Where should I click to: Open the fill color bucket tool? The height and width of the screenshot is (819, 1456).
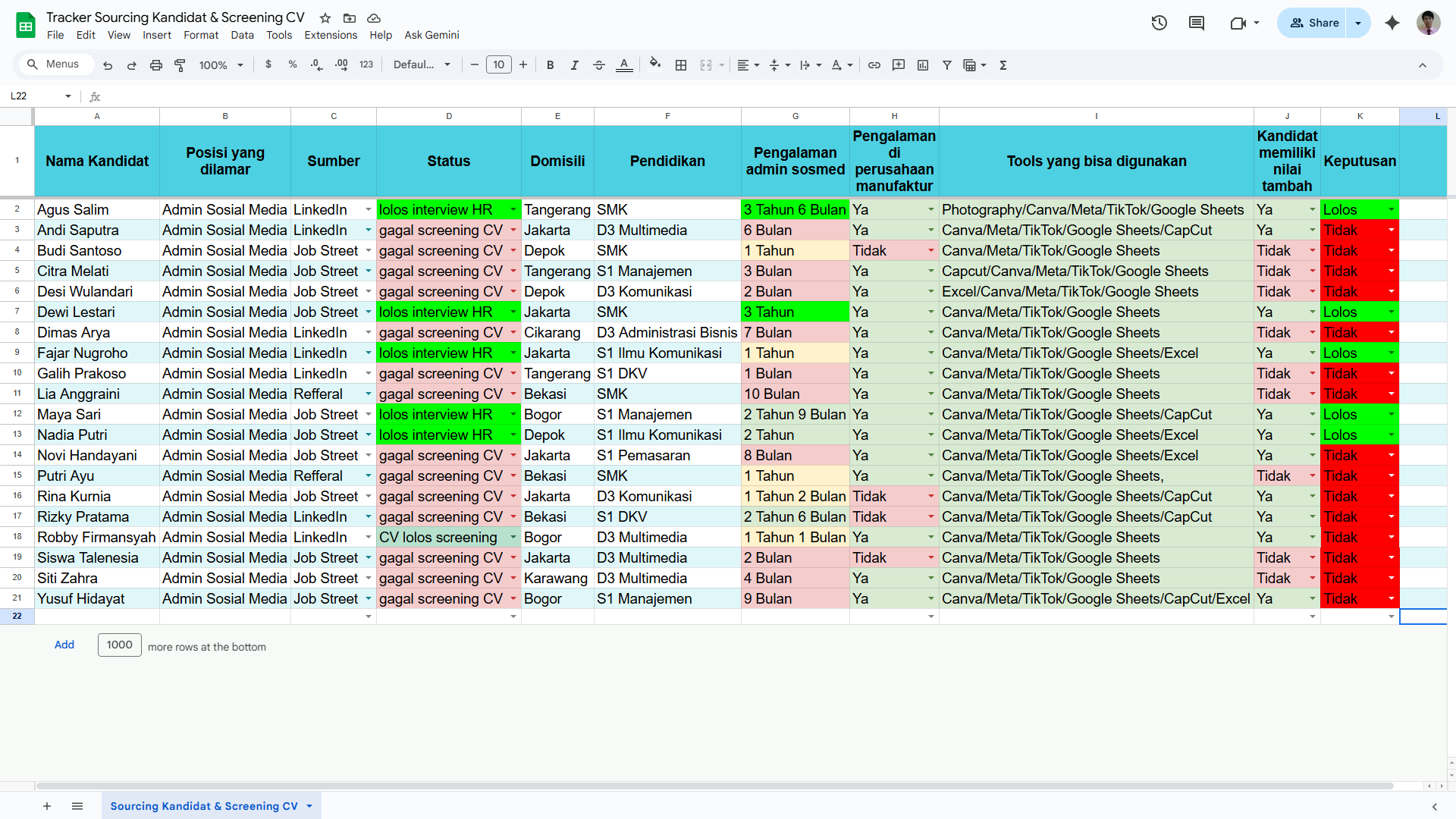pyautogui.click(x=655, y=64)
